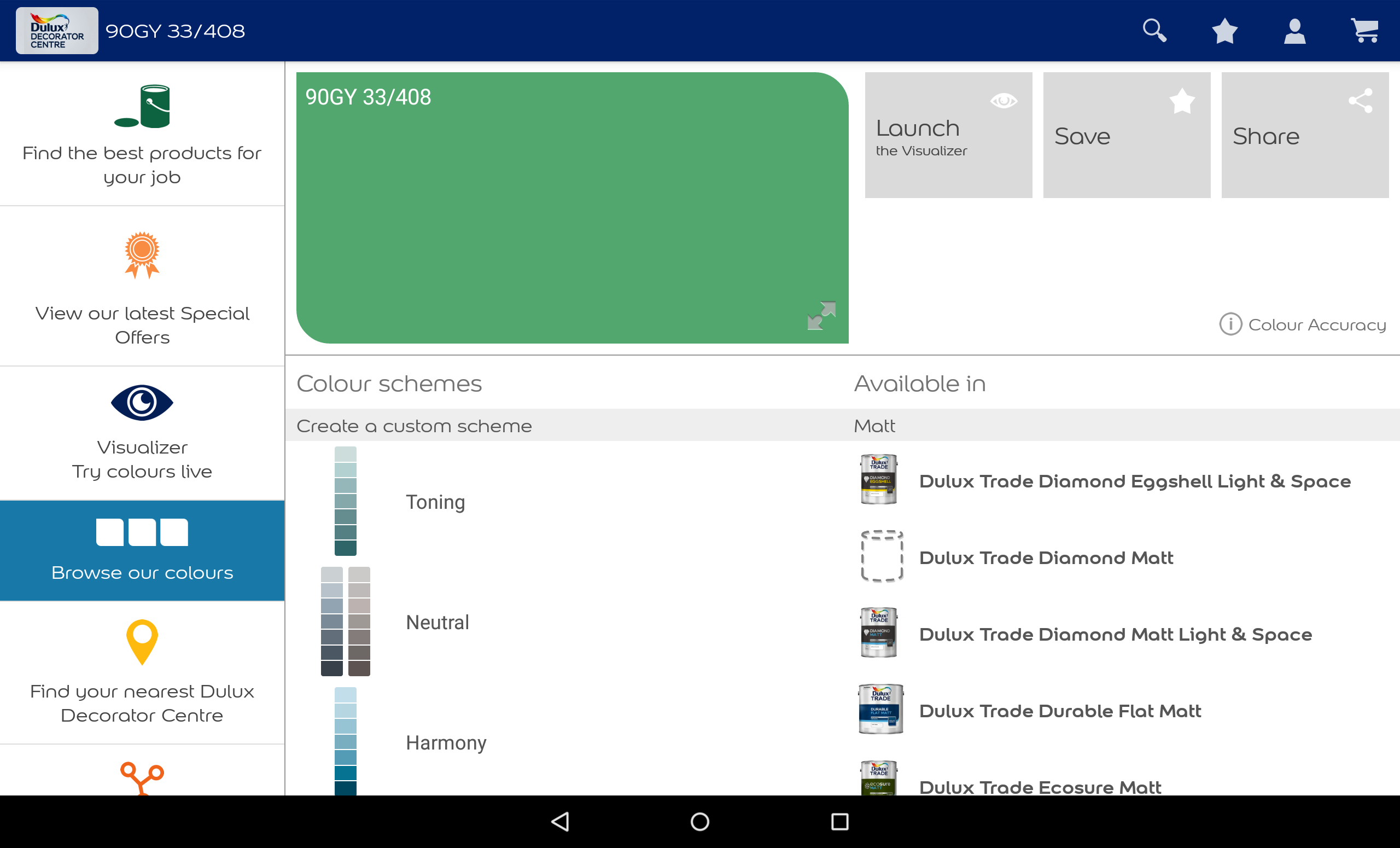Tap the Android home navigation button
This screenshot has width=1400, height=848.
[700, 821]
